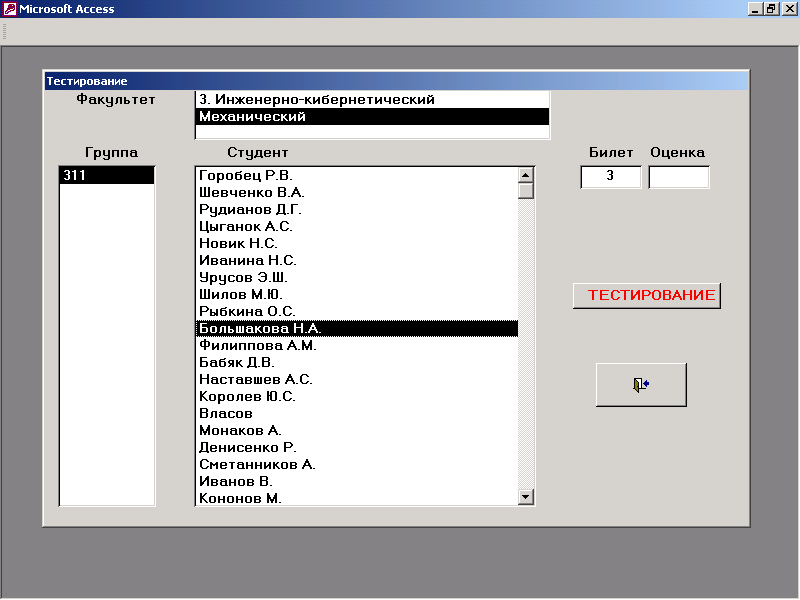Select student Наставшев А.С.
Screen dimensions: 800x600
tap(357, 379)
